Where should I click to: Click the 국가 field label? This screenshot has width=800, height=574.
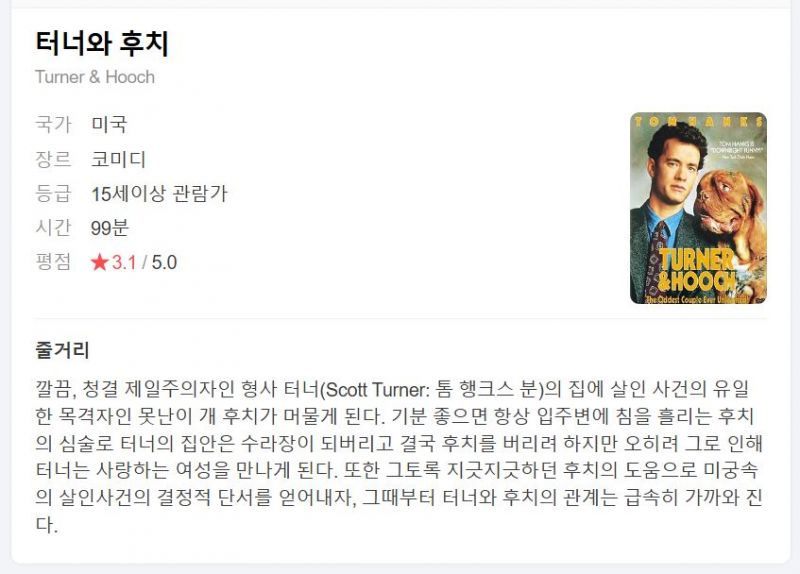point(53,124)
